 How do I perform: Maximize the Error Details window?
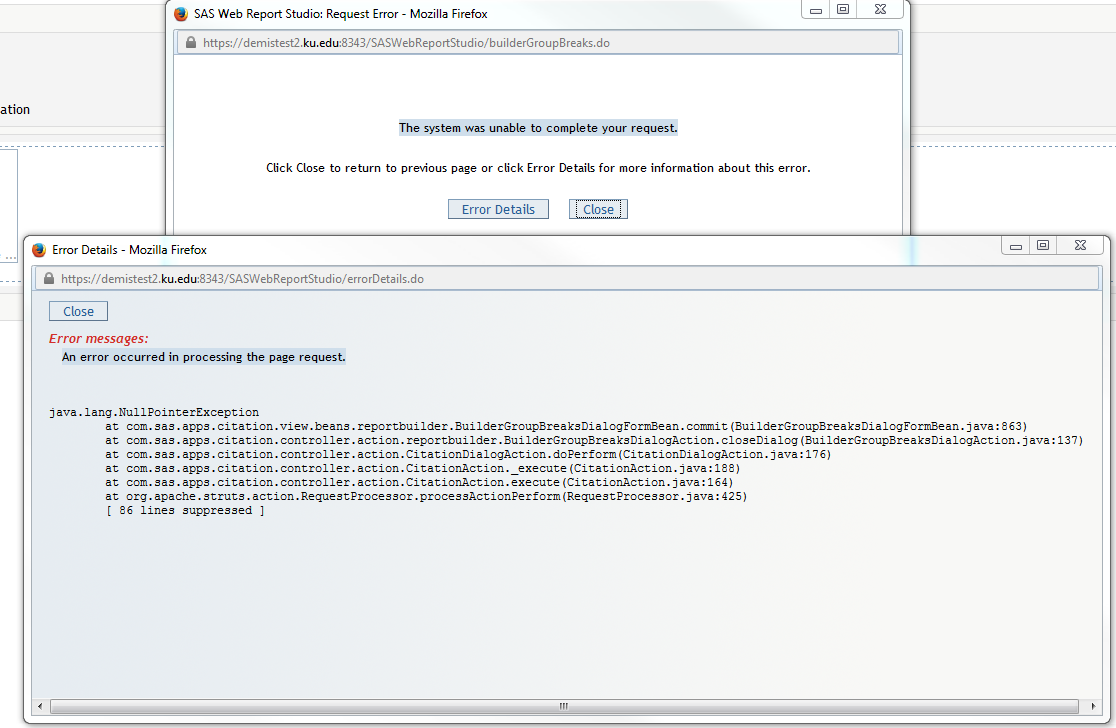tap(1043, 246)
